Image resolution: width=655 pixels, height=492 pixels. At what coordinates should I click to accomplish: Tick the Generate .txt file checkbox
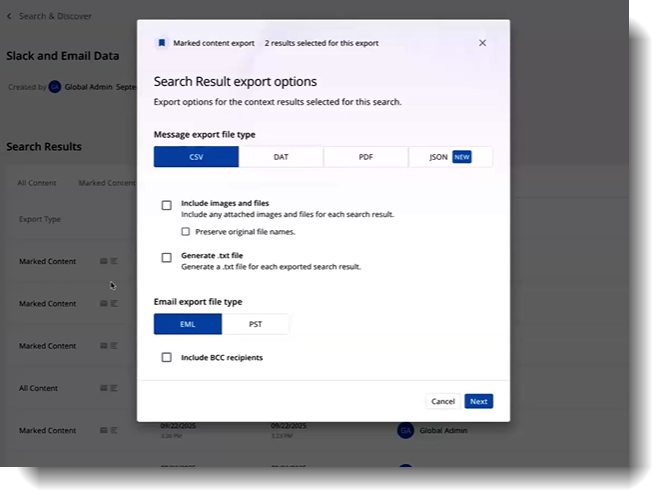tap(167, 257)
